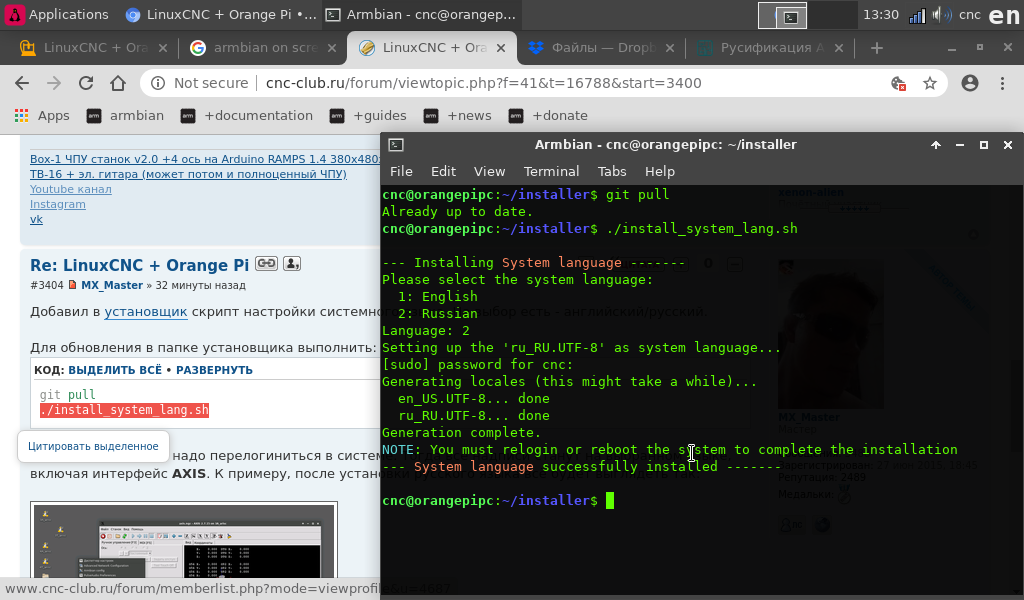Open the Instagram signature link
The height and width of the screenshot is (600, 1024).
point(57,204)
